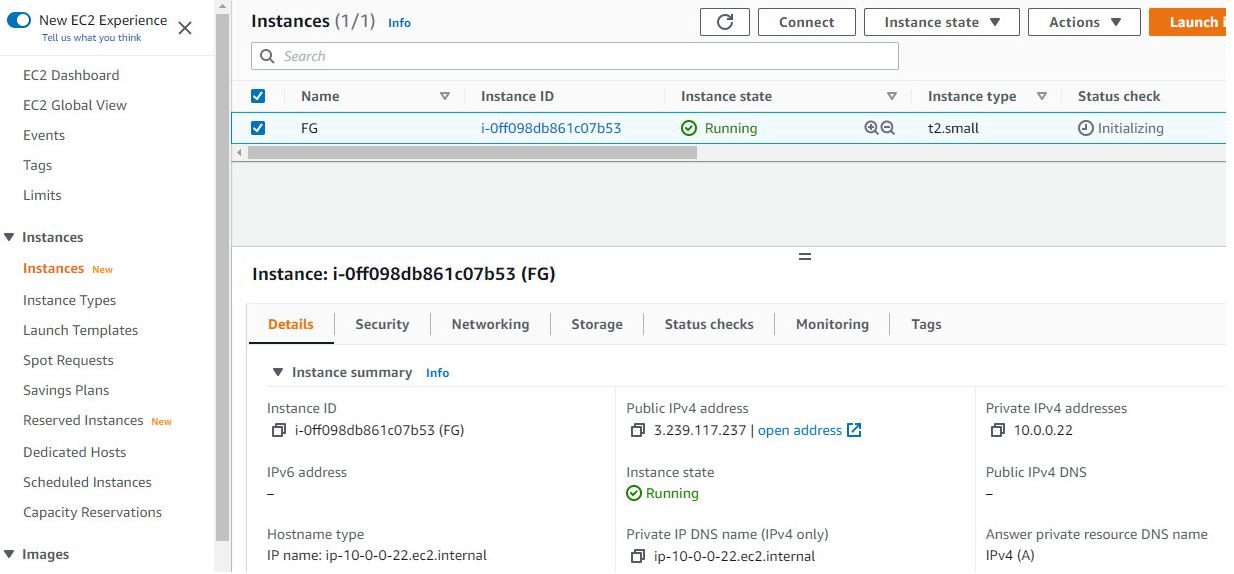The width and height of the screenshot is (1234, 574).
Task: Go to EC2 Dashboard in sidebar
Action: 71,75
